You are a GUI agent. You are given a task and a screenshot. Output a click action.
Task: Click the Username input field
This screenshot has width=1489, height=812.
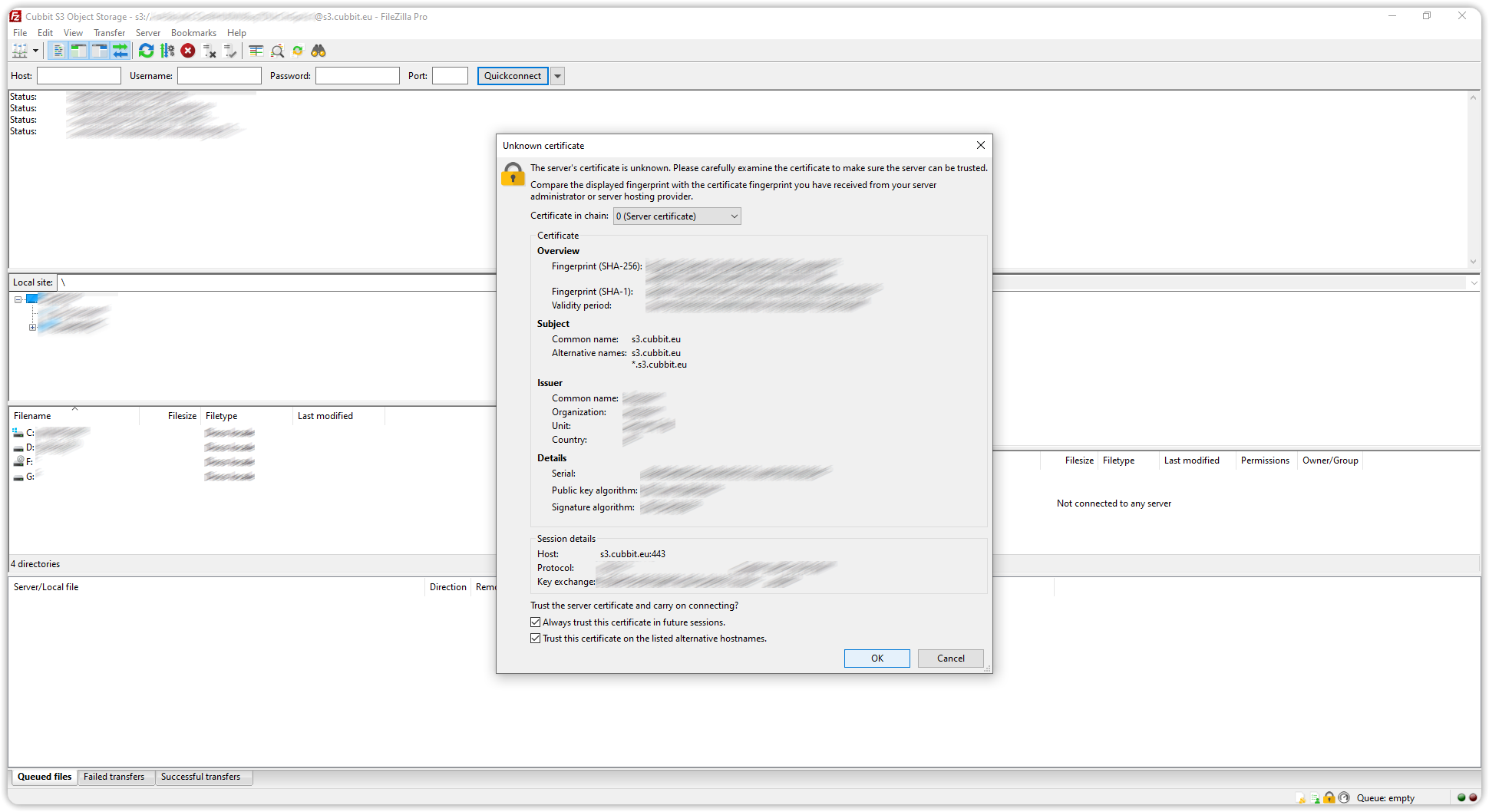pos(220,76)
